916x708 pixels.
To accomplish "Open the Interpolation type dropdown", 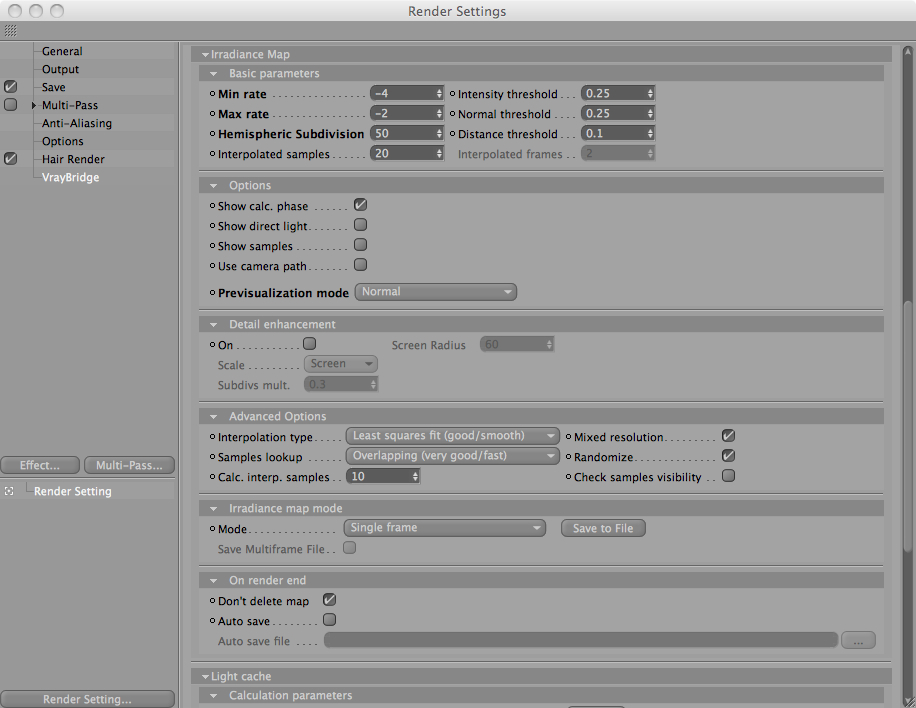I will [453, 436].
